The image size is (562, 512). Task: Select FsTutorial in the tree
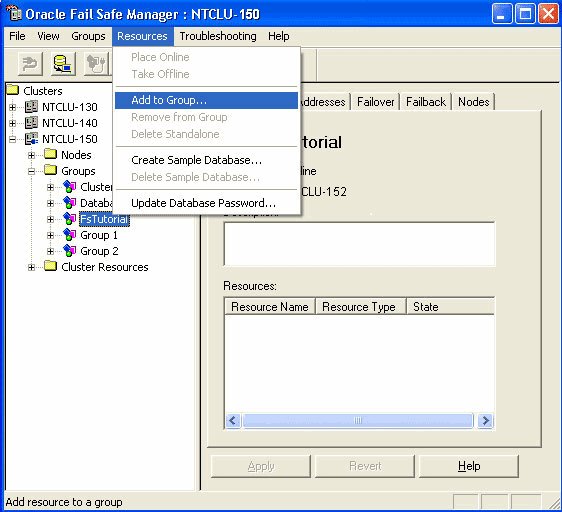[104, 219]
